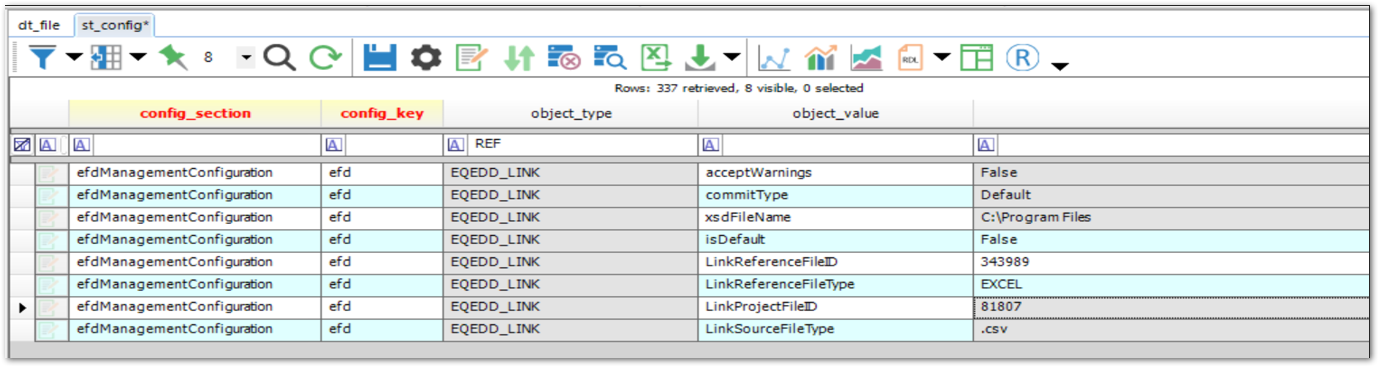Viewport: 1379px width, 367px height.
Task: Open the toolbar overflow arrow after the R icon
Action: click(1060, 67)
